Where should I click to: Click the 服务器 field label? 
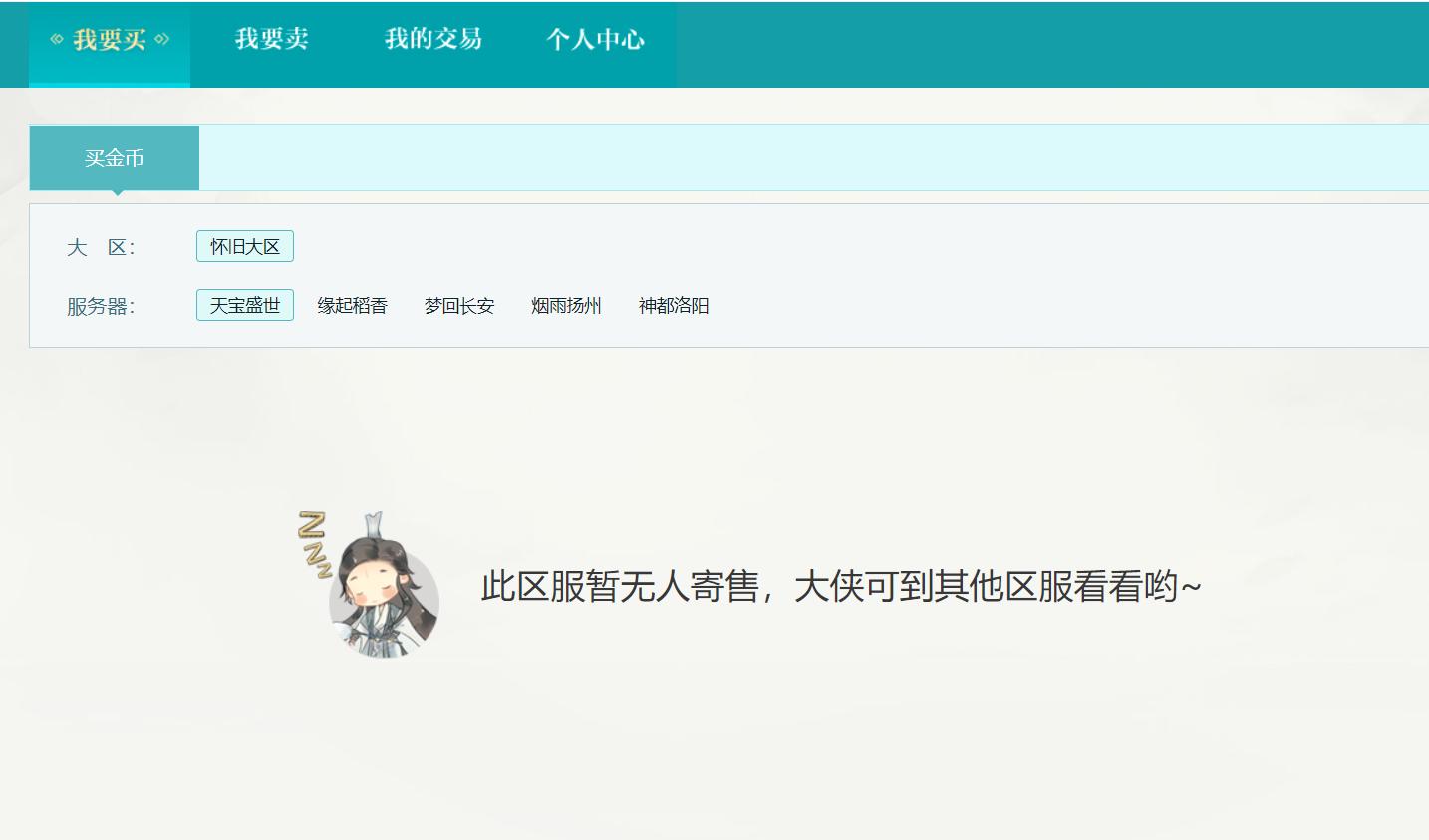pos(100,306)
